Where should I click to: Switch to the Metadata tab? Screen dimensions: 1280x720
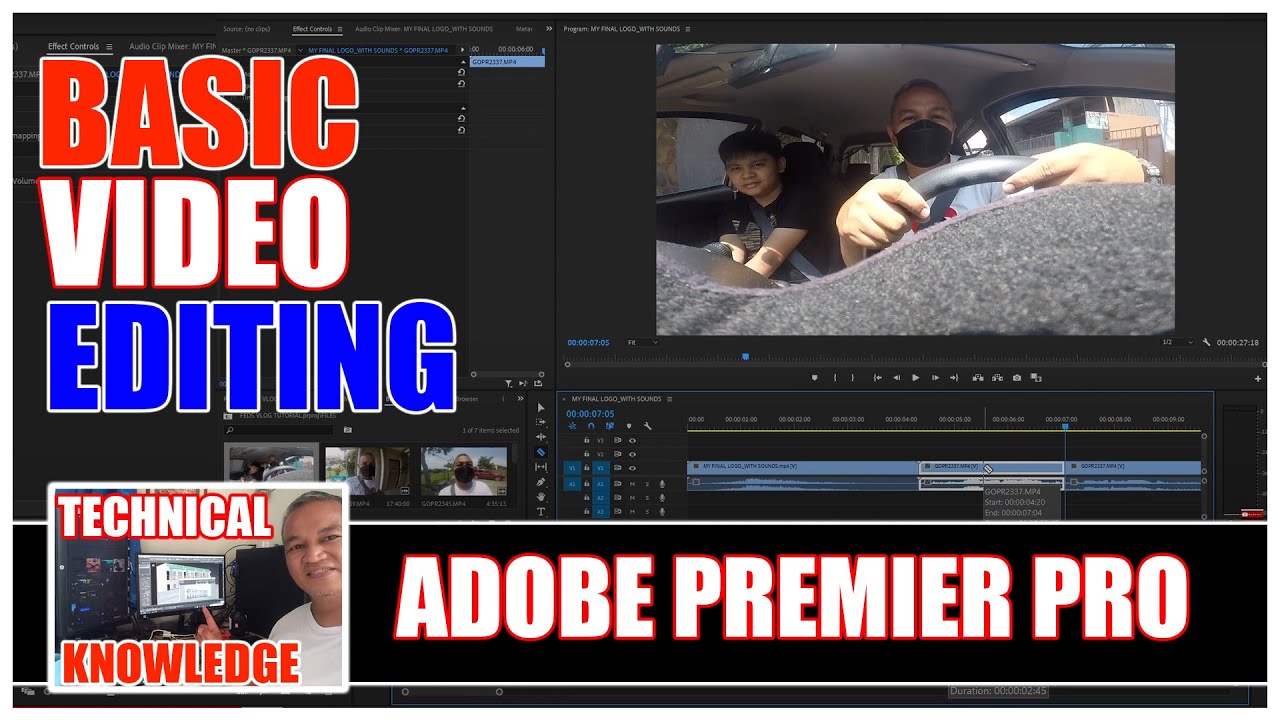click(x=525, y=29)
